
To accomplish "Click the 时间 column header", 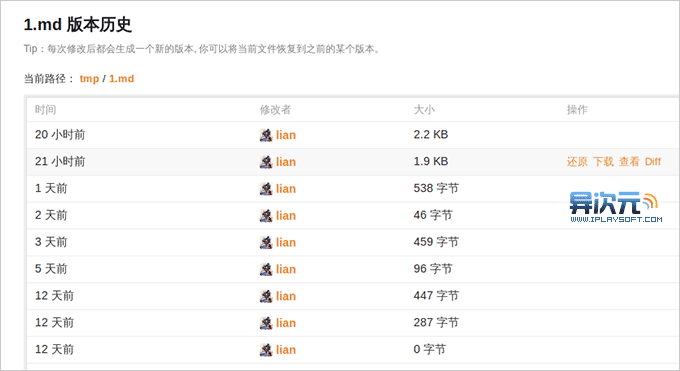I will 46,110.
